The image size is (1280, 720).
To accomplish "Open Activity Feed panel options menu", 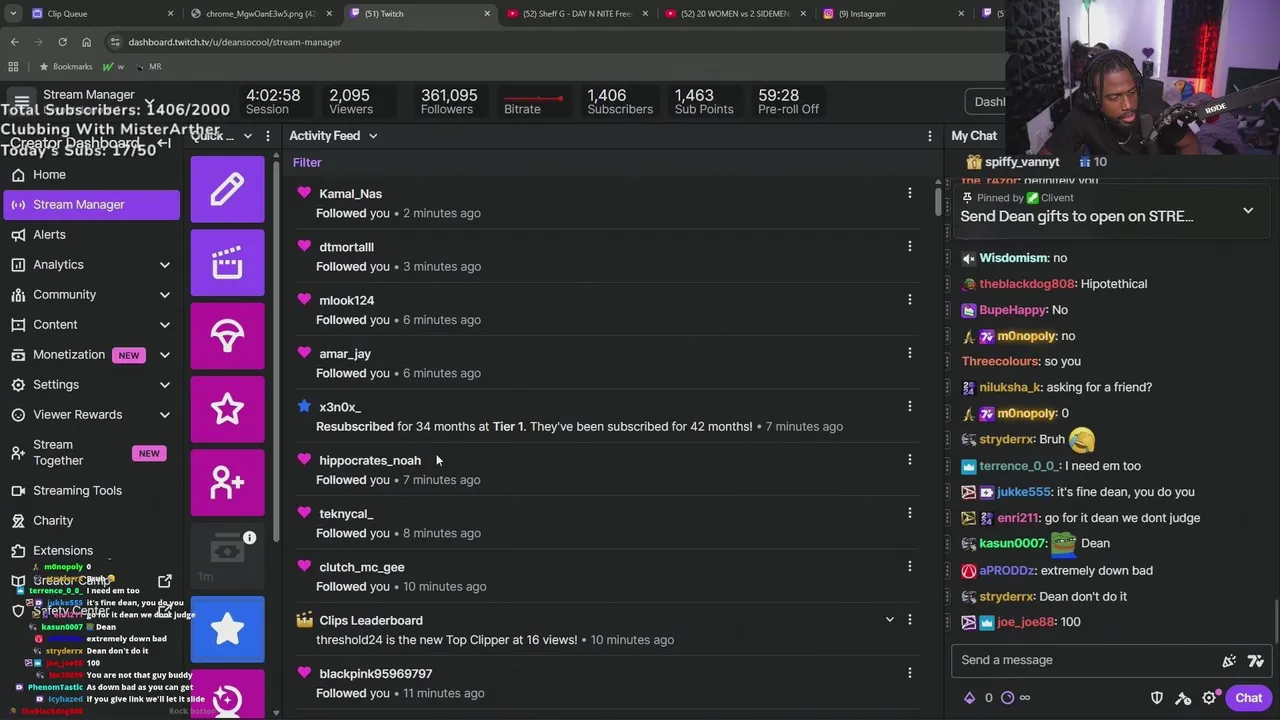I will click(930, 136).
